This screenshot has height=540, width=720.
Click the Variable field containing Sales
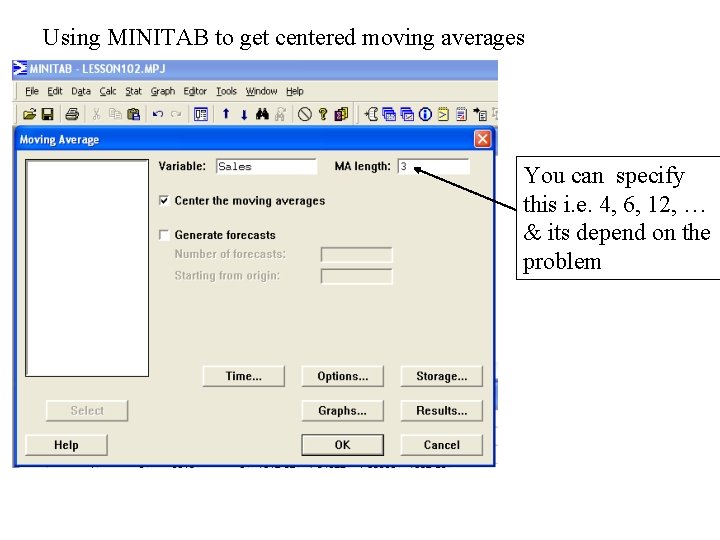[266, 166]
